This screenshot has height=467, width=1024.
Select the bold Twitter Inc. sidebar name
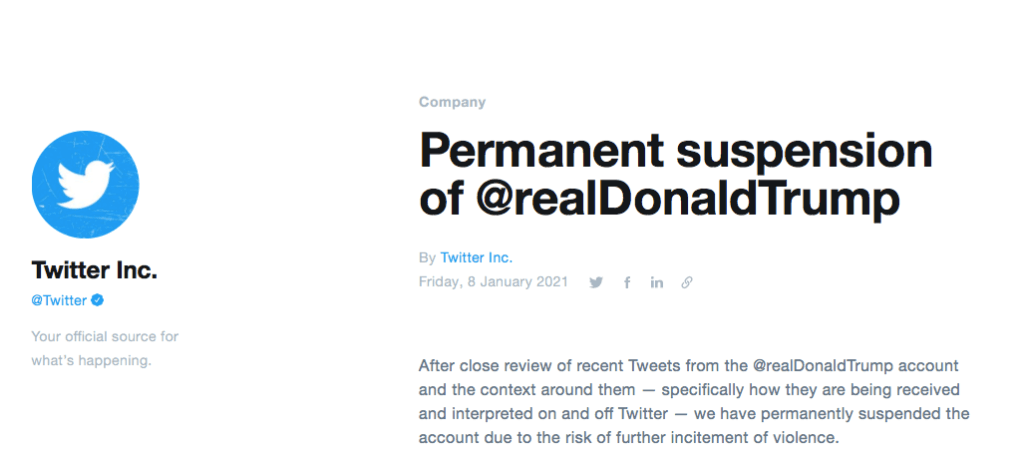pos(94,270)
